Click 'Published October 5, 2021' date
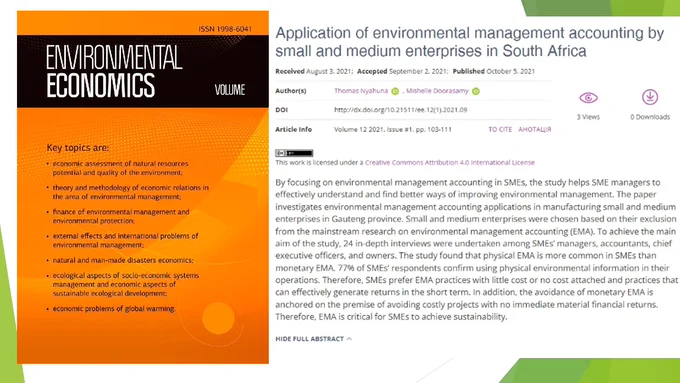 (494, 71)
